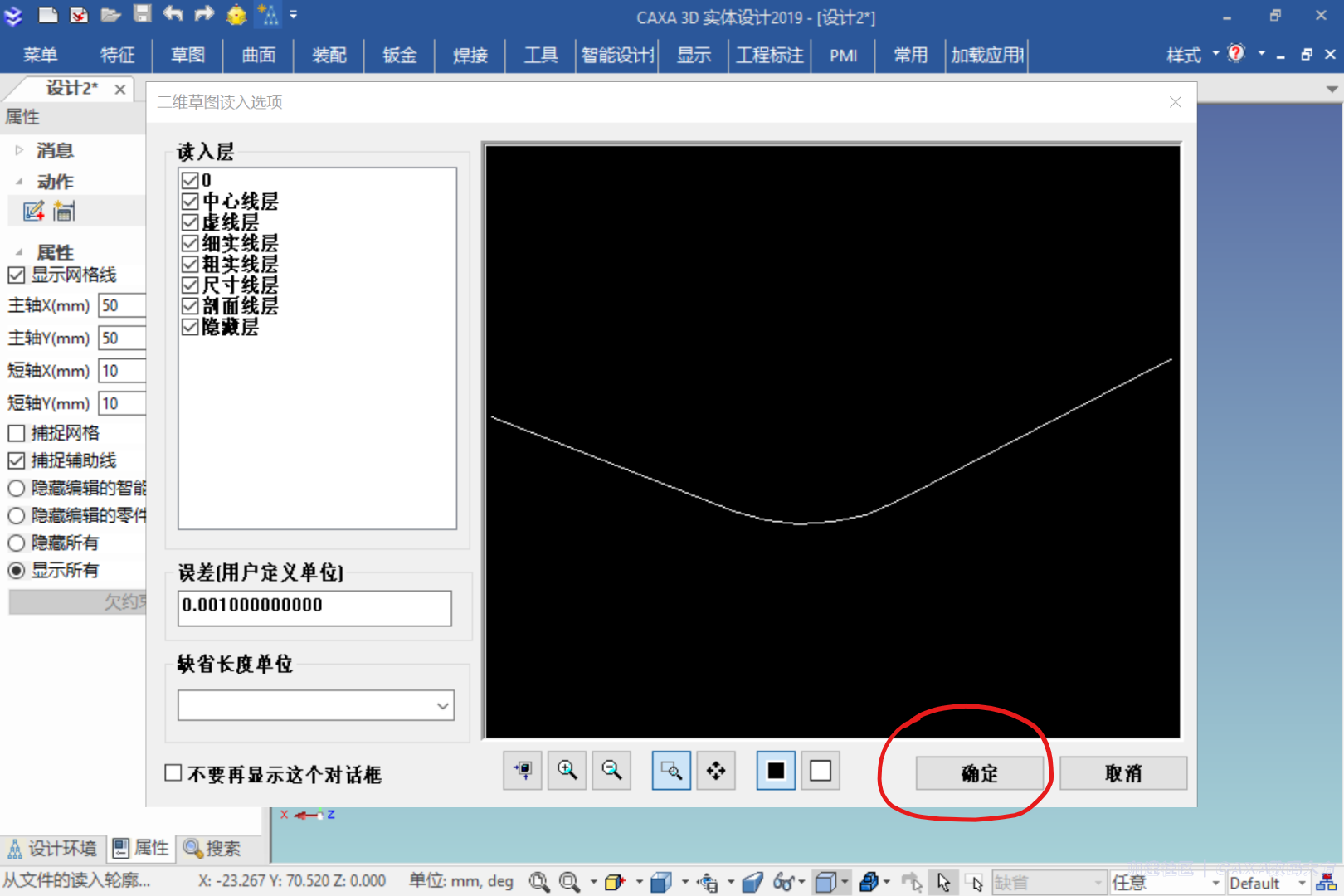
Task: Click 确定 to confirm sketch import
Action: click(x=979, y=773)
